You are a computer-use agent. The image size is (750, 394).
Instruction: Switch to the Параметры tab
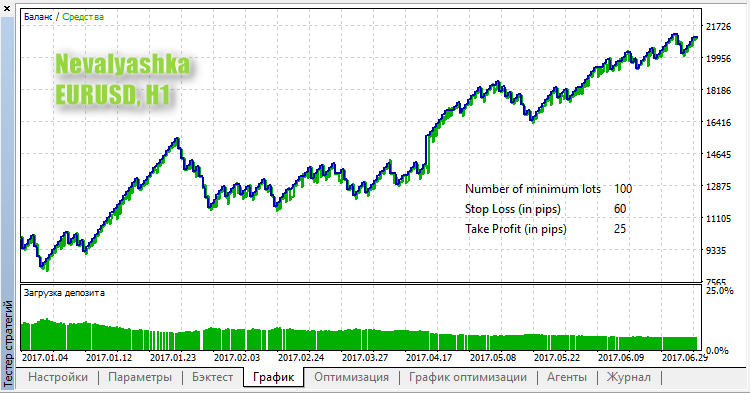click(140, 377)
